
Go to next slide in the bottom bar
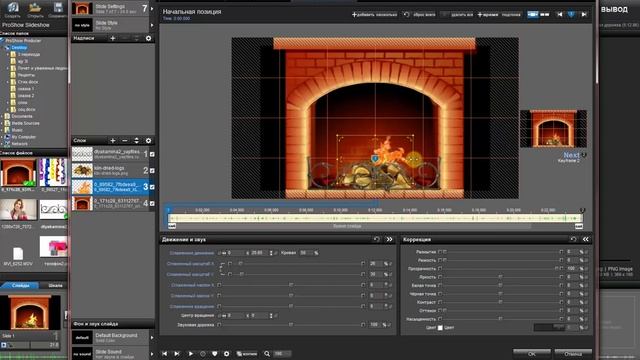tap(177, 353)
